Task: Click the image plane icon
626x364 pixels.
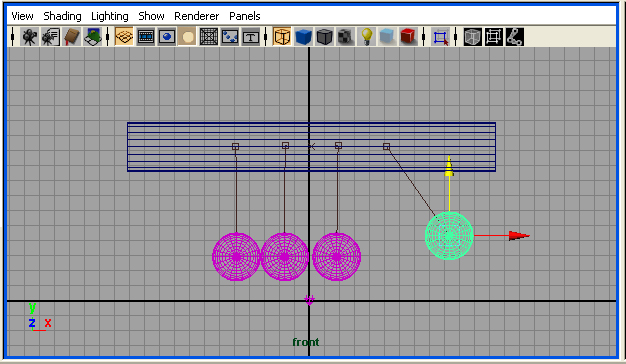Action: tap(93, 37)
